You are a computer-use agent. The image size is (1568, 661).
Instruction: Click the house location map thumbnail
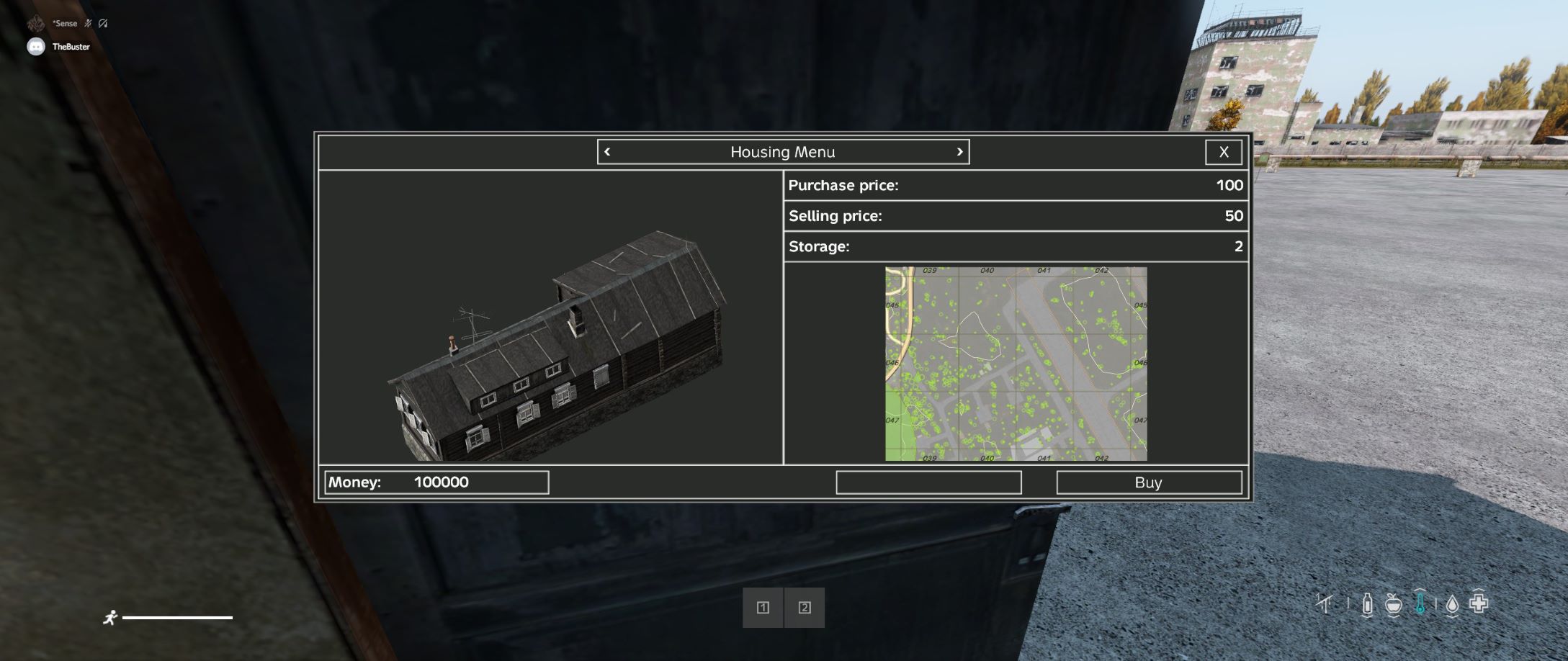pyautogui.click(x=1016, y=364)
